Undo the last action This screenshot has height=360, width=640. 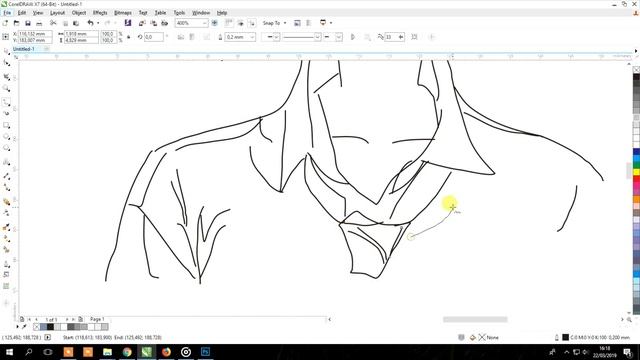click(x=90, y=23)
